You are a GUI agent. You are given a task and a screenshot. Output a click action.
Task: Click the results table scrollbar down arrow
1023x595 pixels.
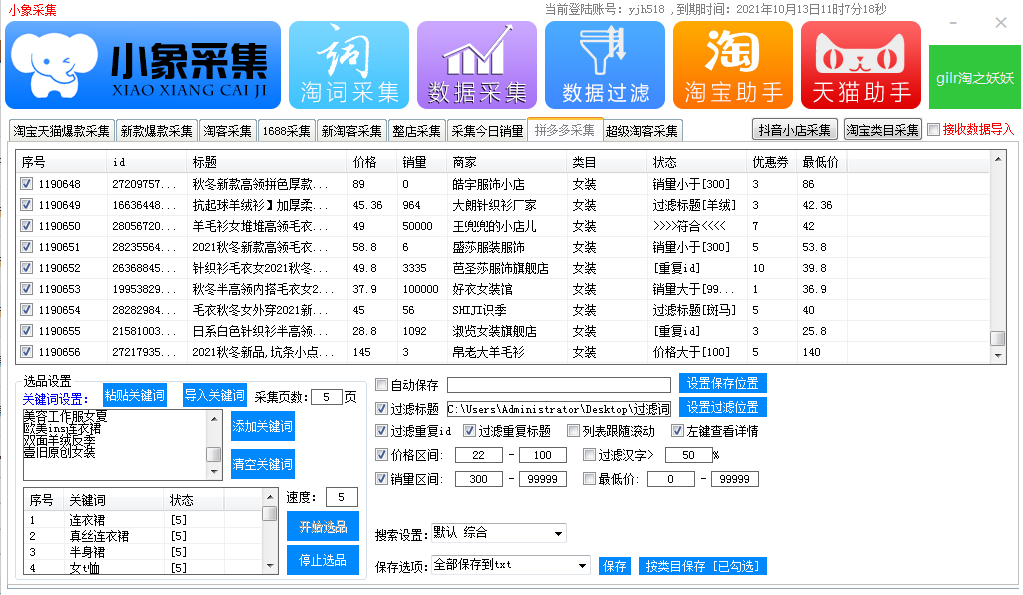point(998,356)
